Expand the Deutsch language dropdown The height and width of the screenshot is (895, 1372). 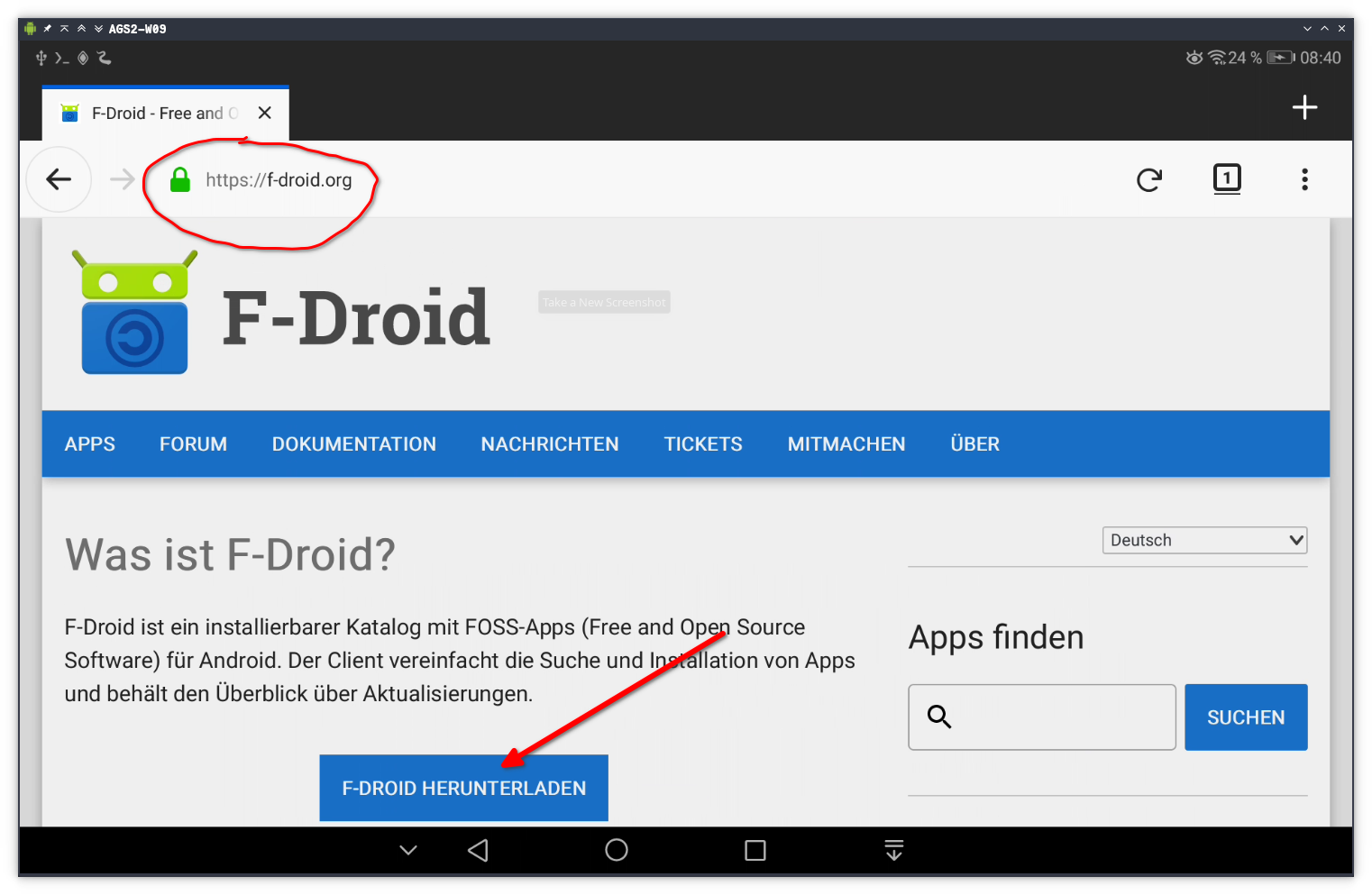click(x=1205, y=540)
